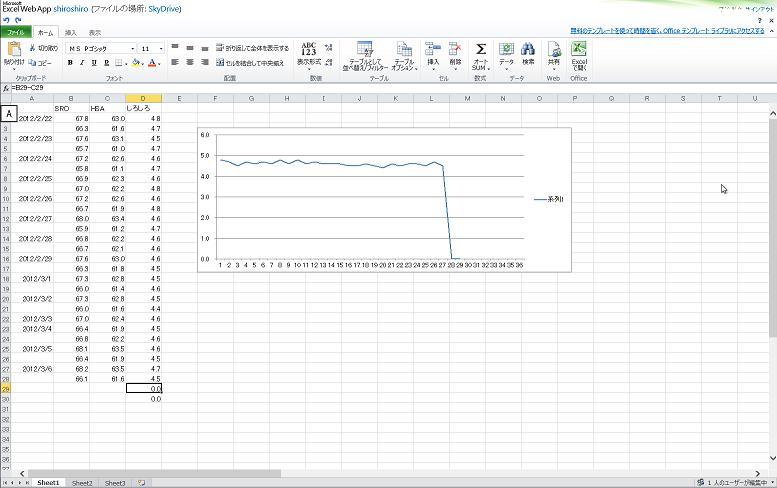
Task: Open the File tab
Action: click(x=15, y=32)
